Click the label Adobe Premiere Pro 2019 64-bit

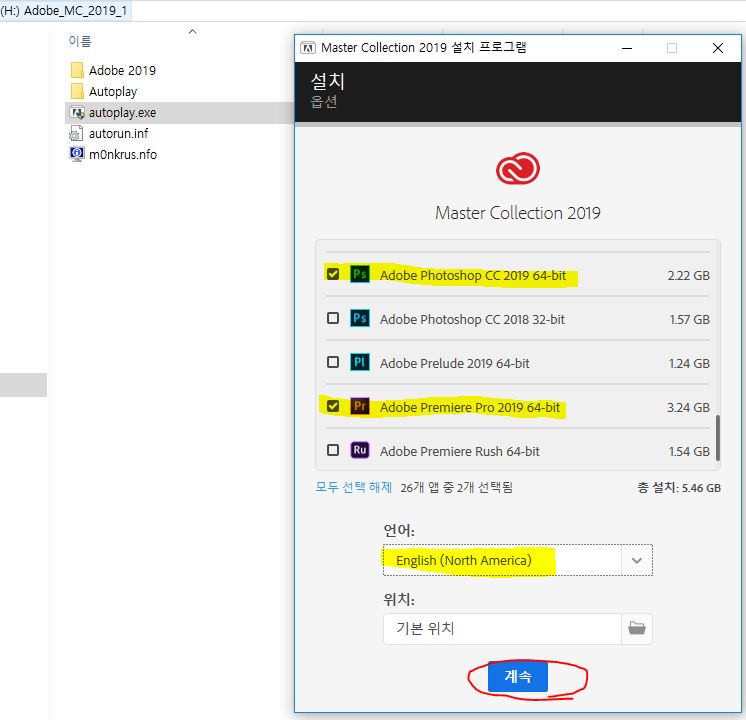(x=470, y=407)
